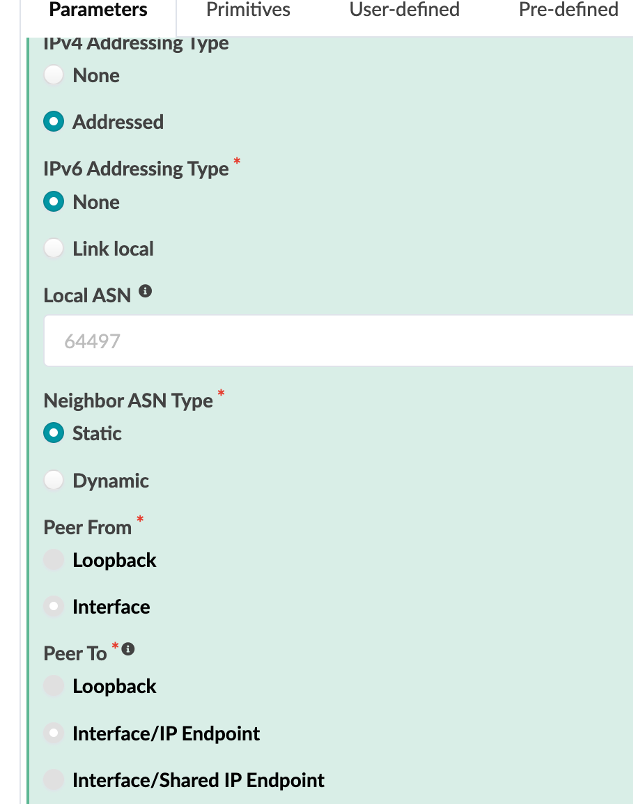Select Interface under Peer From
The width and height of the screenshot is (634, 804).
click(x=54, y=607)
